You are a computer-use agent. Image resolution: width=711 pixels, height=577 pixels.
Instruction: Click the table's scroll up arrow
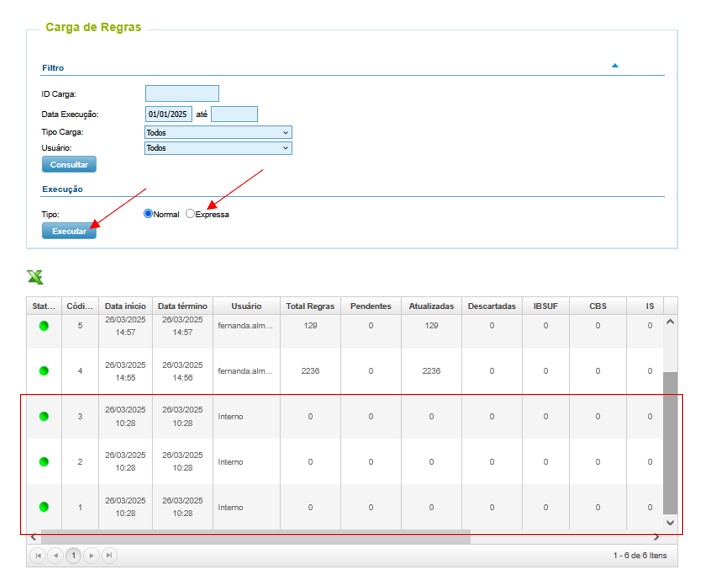coord(670,322)
